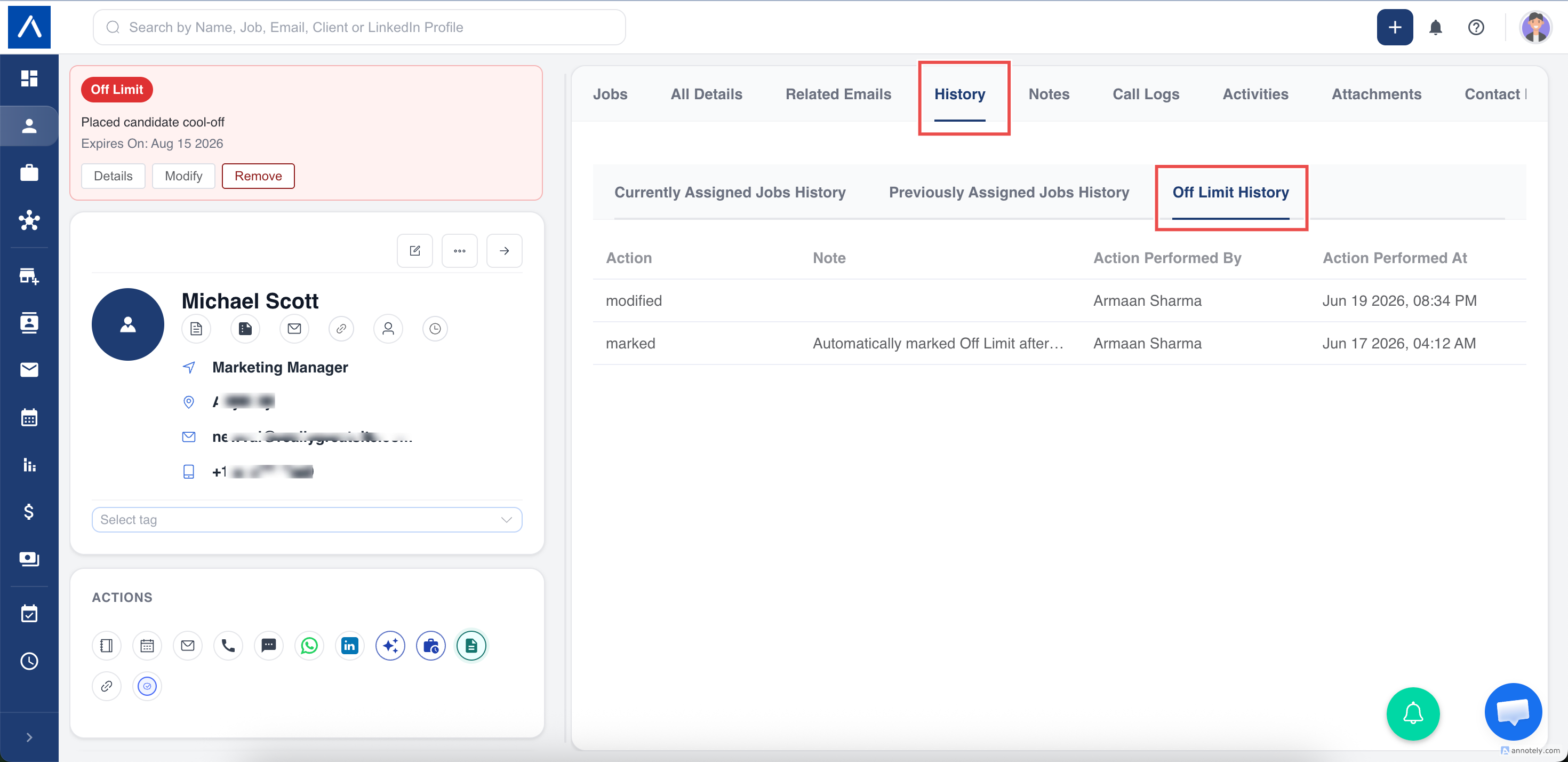Click the 'Automatically marked Off Limit after…' note

click(938, 343)
